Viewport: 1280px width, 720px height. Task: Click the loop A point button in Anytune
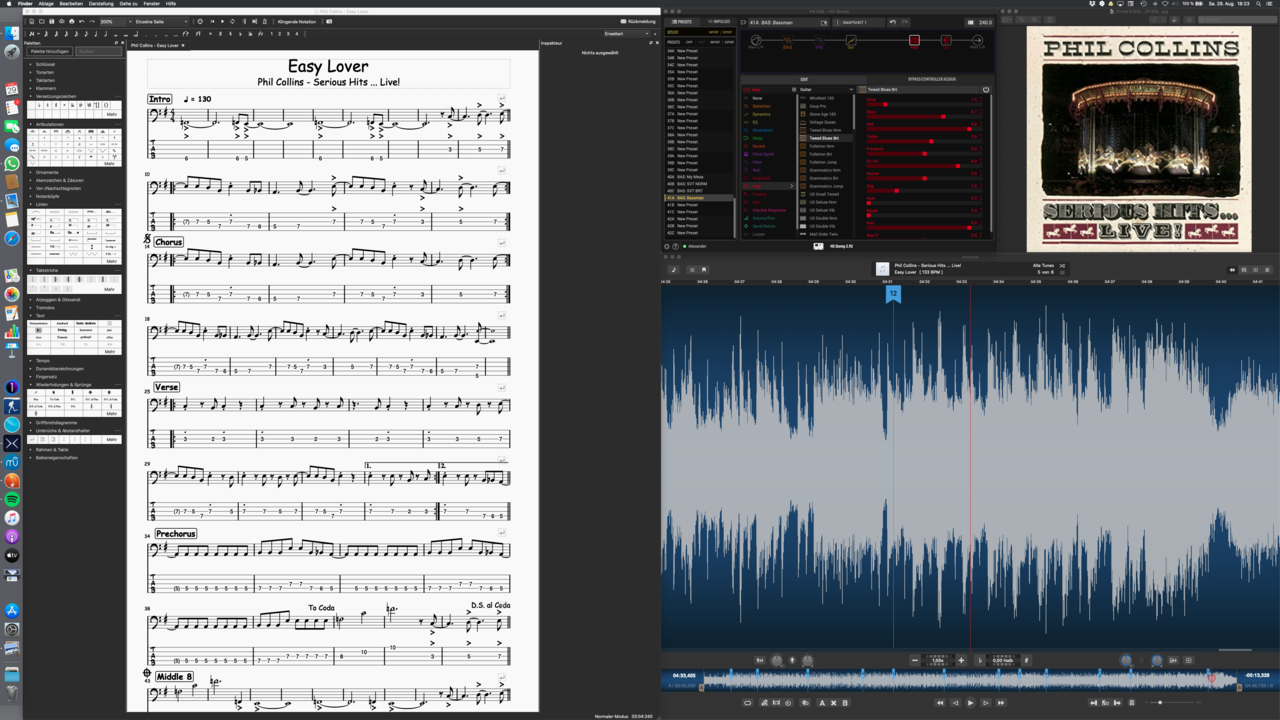[822, 702]
